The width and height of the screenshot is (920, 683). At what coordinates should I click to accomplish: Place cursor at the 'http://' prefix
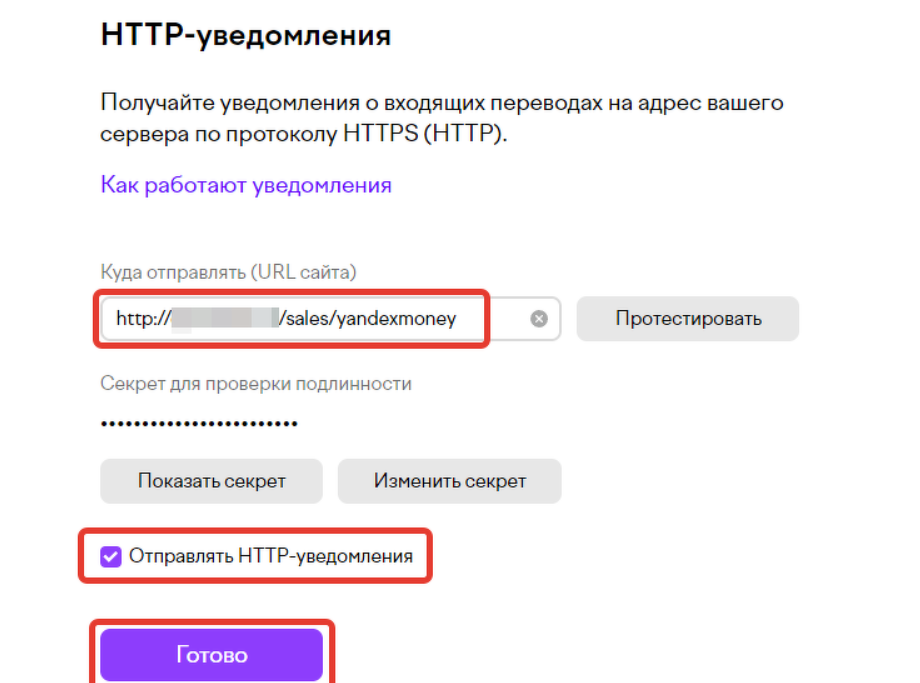pos(143,319)
